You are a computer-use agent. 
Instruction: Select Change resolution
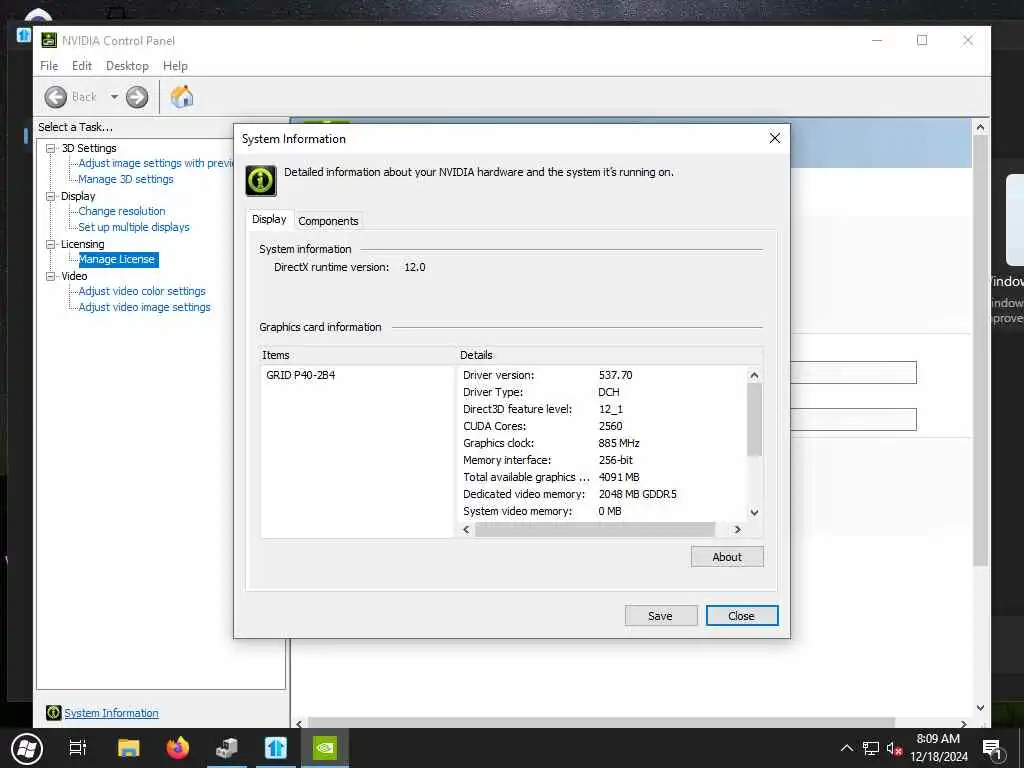[121, 211]
